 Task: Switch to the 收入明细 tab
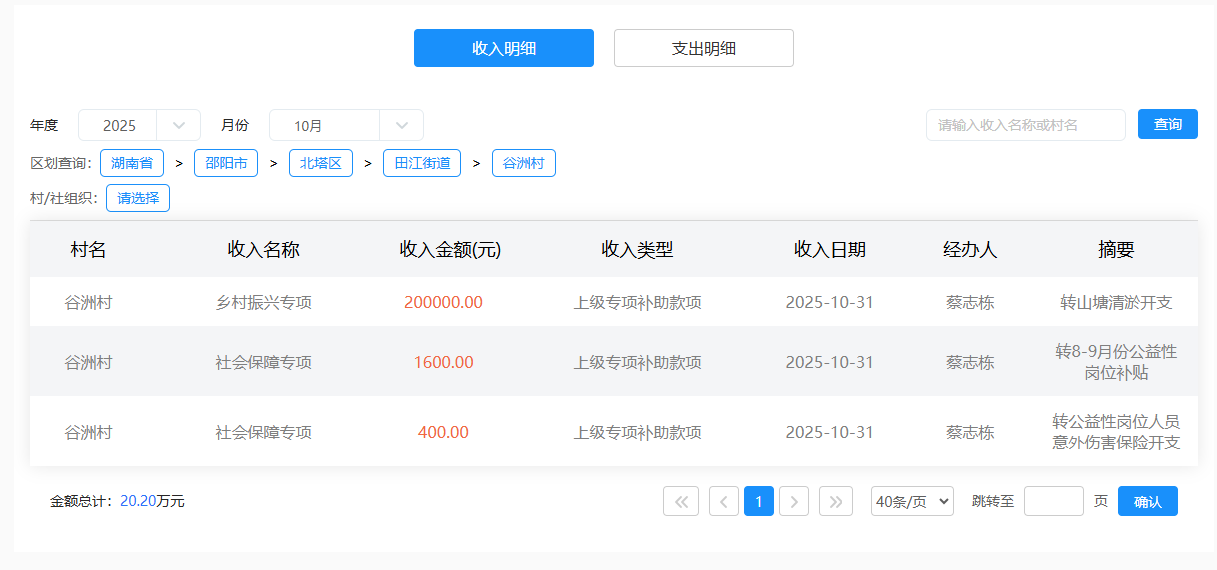(x=504, y=48)
